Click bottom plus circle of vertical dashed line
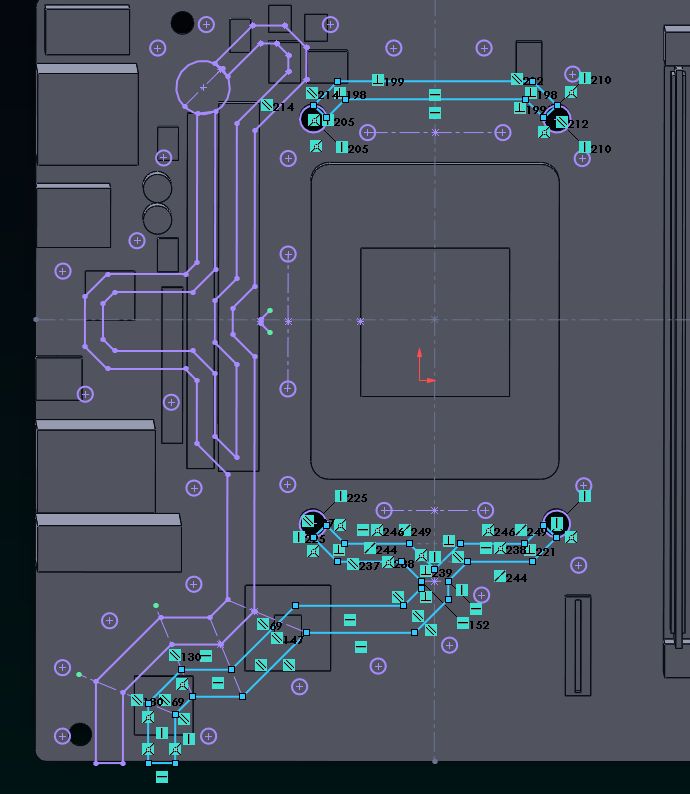Viewport: 690px width, 794px height. point(288,388)
